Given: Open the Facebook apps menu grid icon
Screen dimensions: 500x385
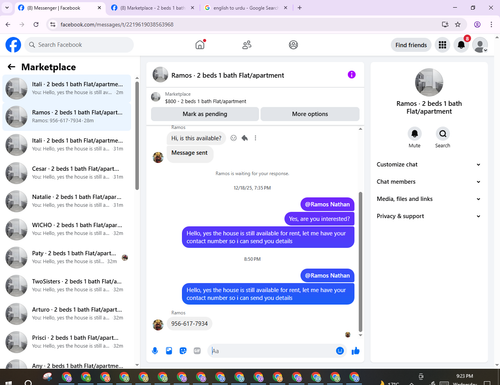Looking at the screenshot, I should 442,45.
